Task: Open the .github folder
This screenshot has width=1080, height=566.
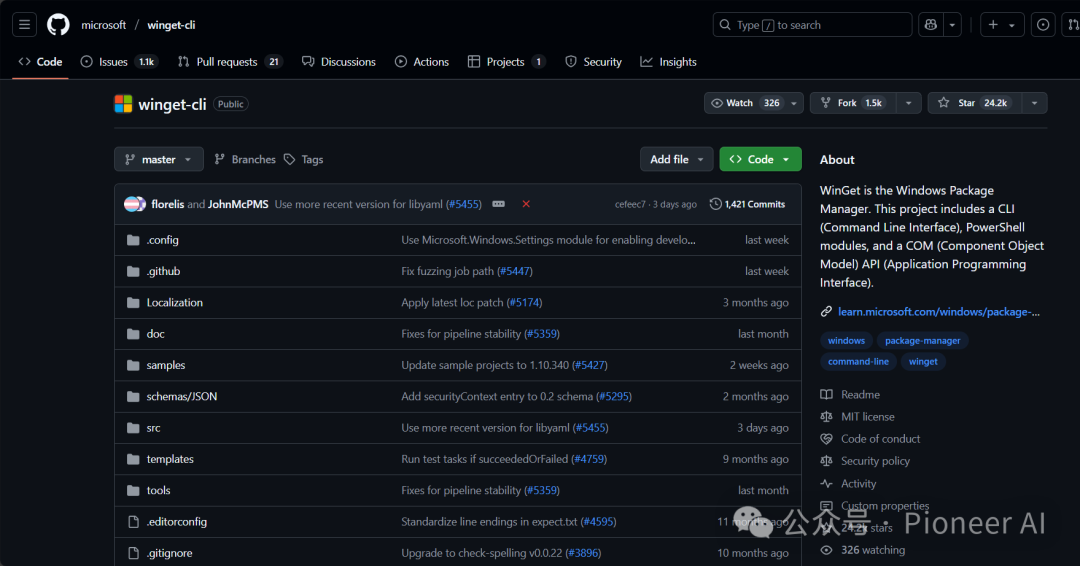Action: 163,271
